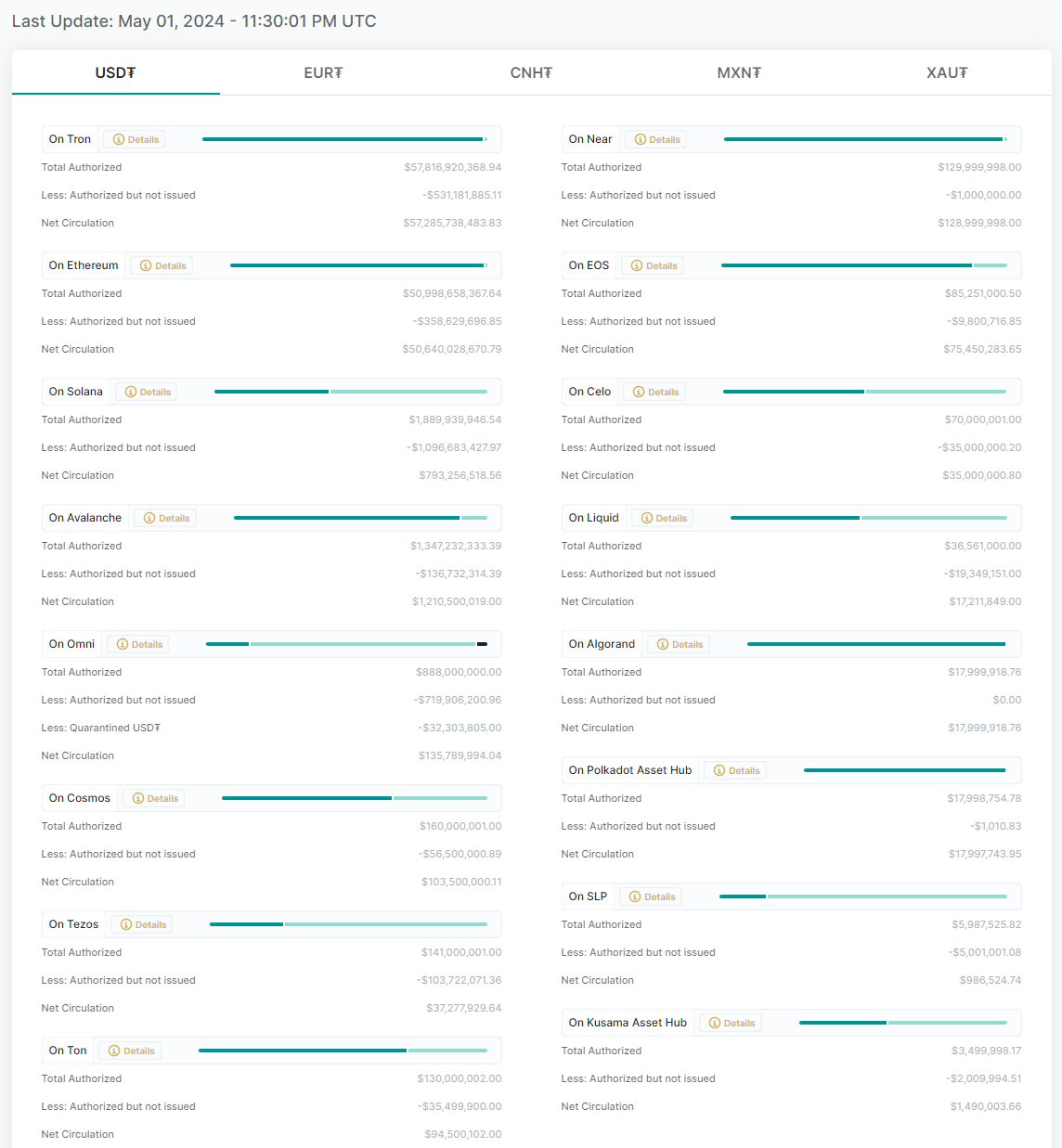Click the On Cosmos progress bar
Viewport: 1062px width, 1148px height.
click(x=354, y=798)
